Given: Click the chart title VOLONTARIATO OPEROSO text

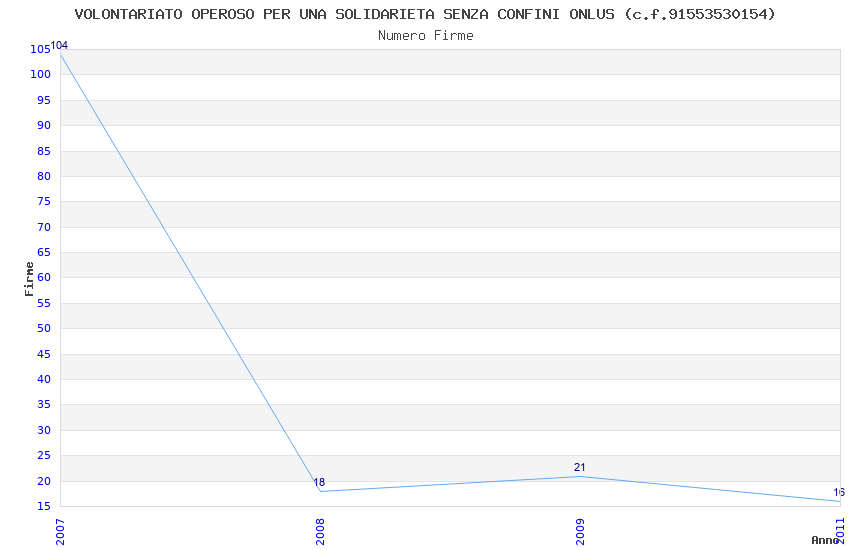Looking at the screenshot, I should [424, 14].
